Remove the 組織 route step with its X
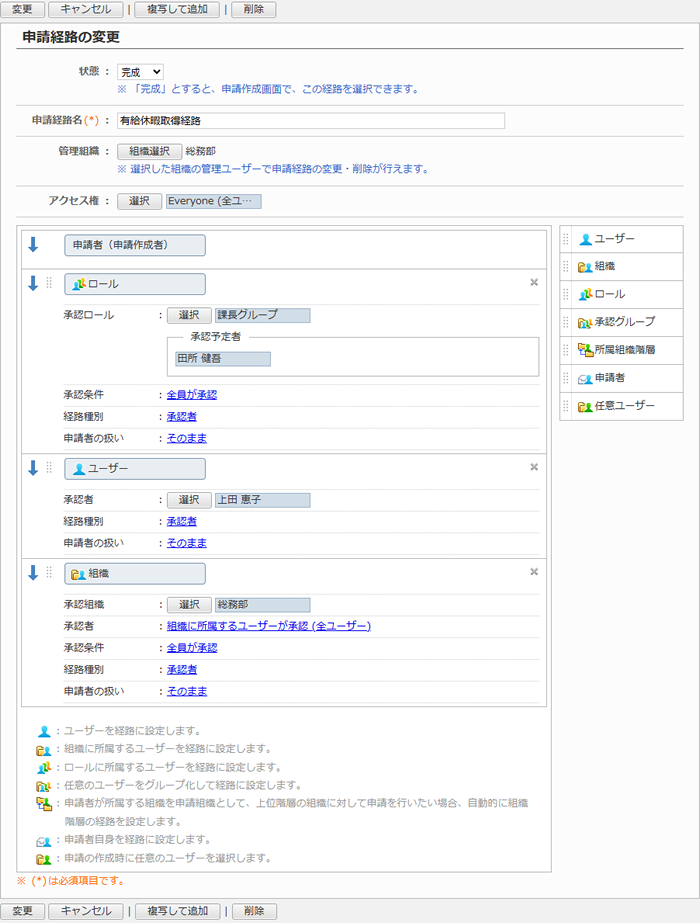 [534, 572]
